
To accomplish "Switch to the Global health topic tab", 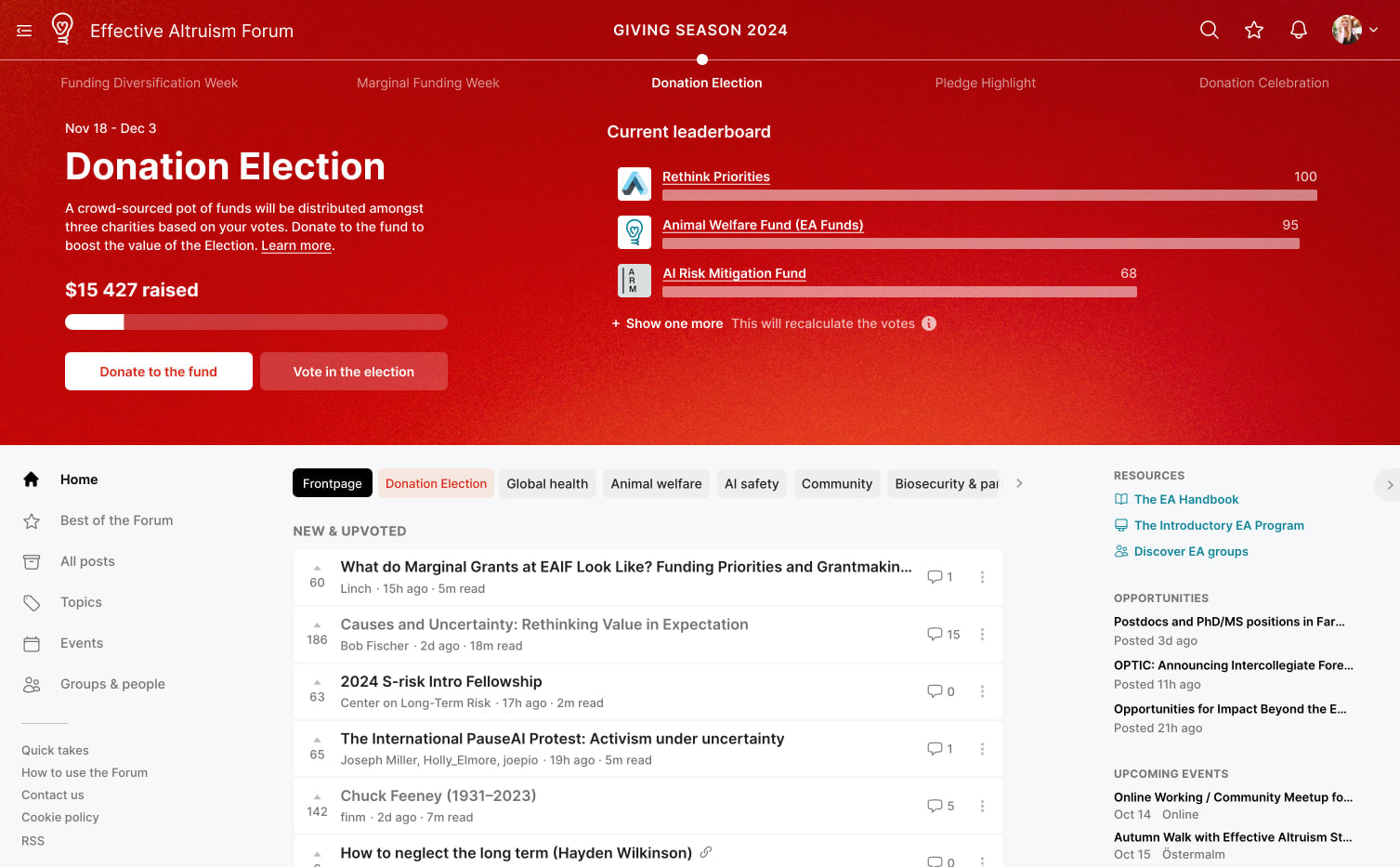I will (547, 483).
